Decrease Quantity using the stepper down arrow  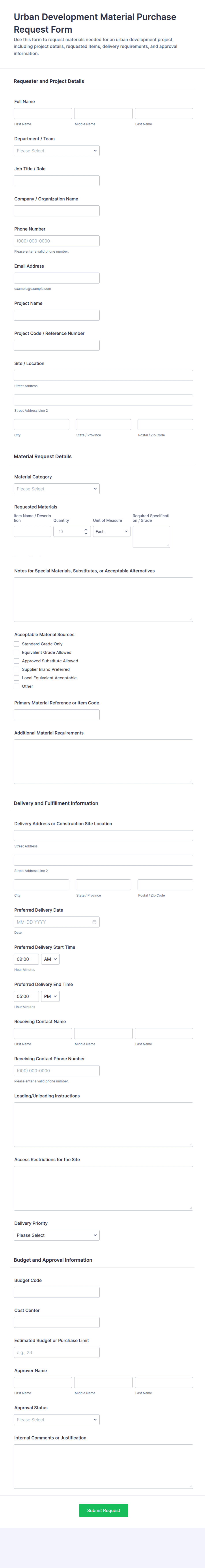[x=86, y=534]
